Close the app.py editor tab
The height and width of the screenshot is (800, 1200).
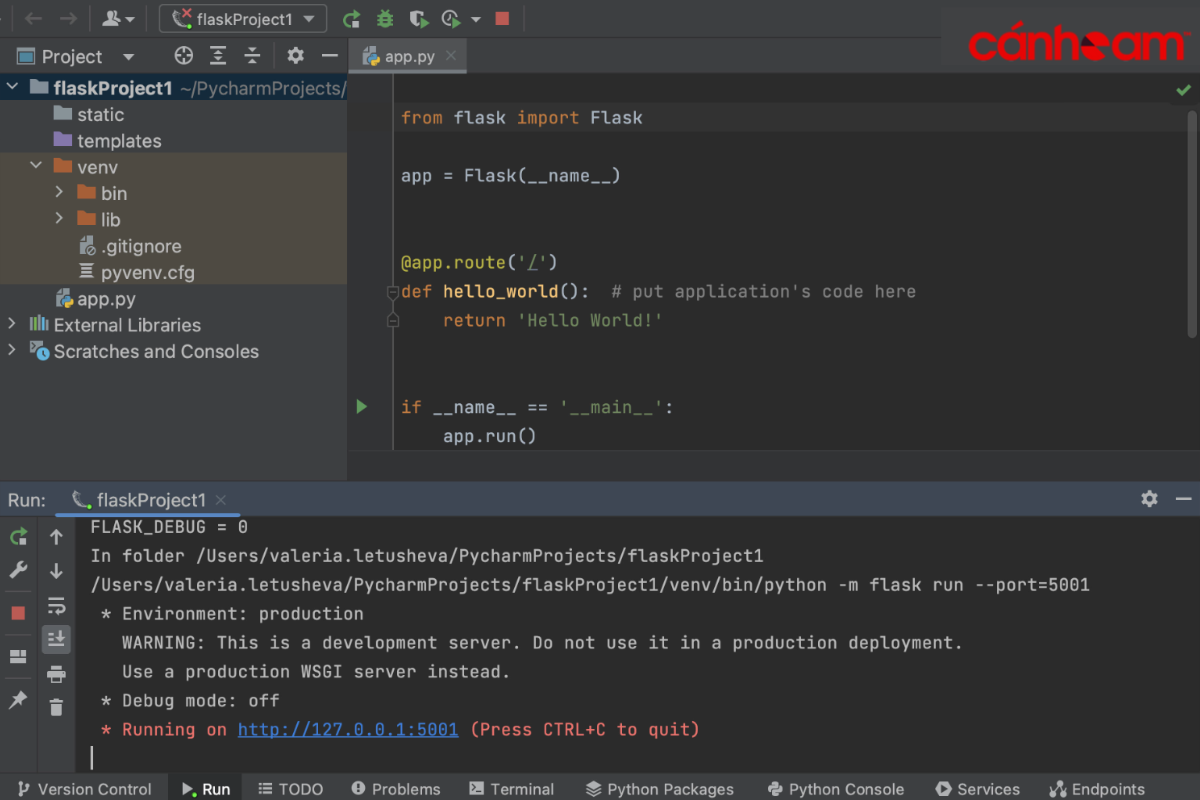452,57
